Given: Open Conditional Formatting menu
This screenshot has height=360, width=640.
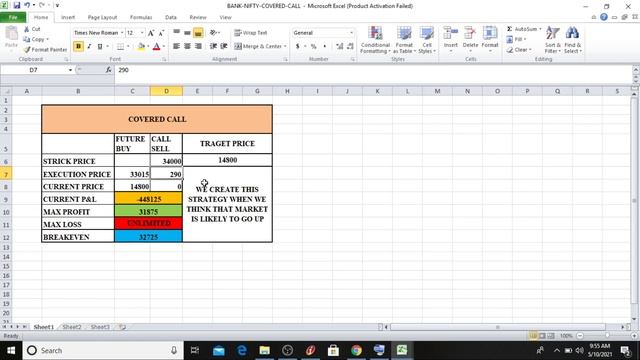Looking at the screenshot, I should pyautogui.click(x=376, y=40).
